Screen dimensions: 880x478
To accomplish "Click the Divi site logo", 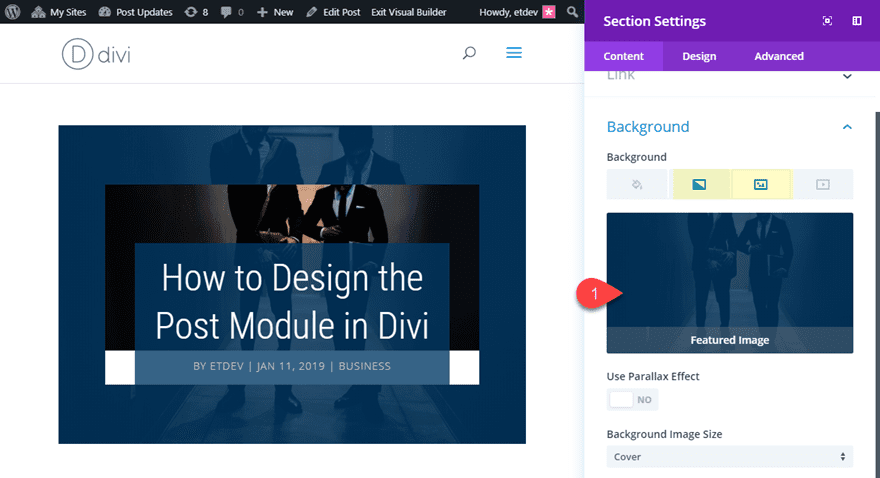I will (96, 54).
